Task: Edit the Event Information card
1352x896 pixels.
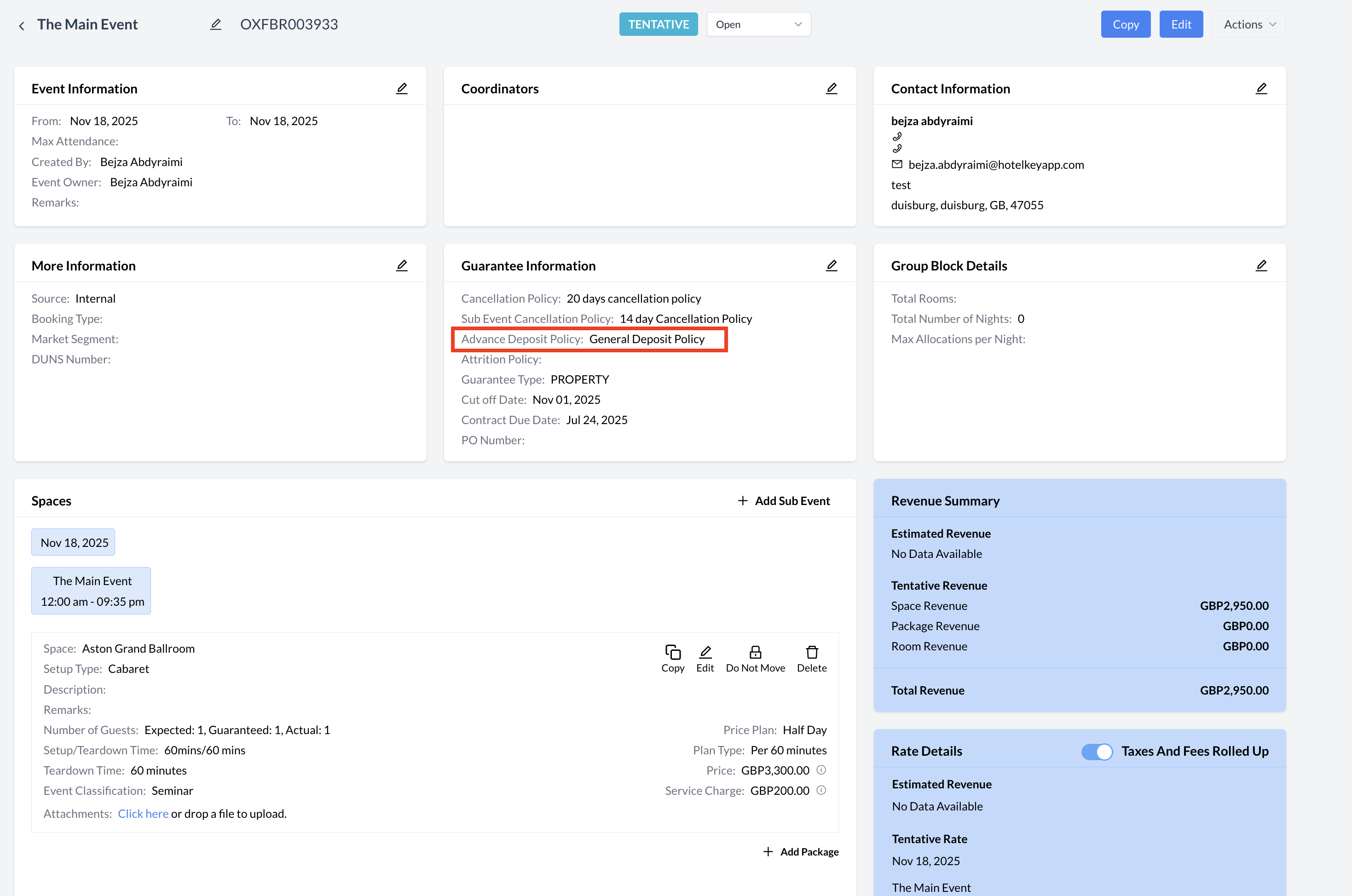Action: point(402,89)
